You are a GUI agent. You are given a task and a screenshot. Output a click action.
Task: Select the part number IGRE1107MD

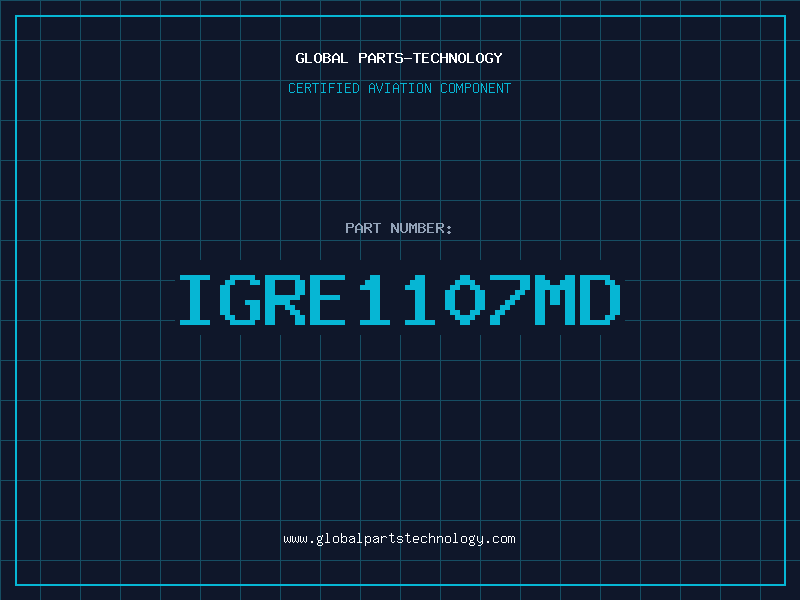coord(399,300)
